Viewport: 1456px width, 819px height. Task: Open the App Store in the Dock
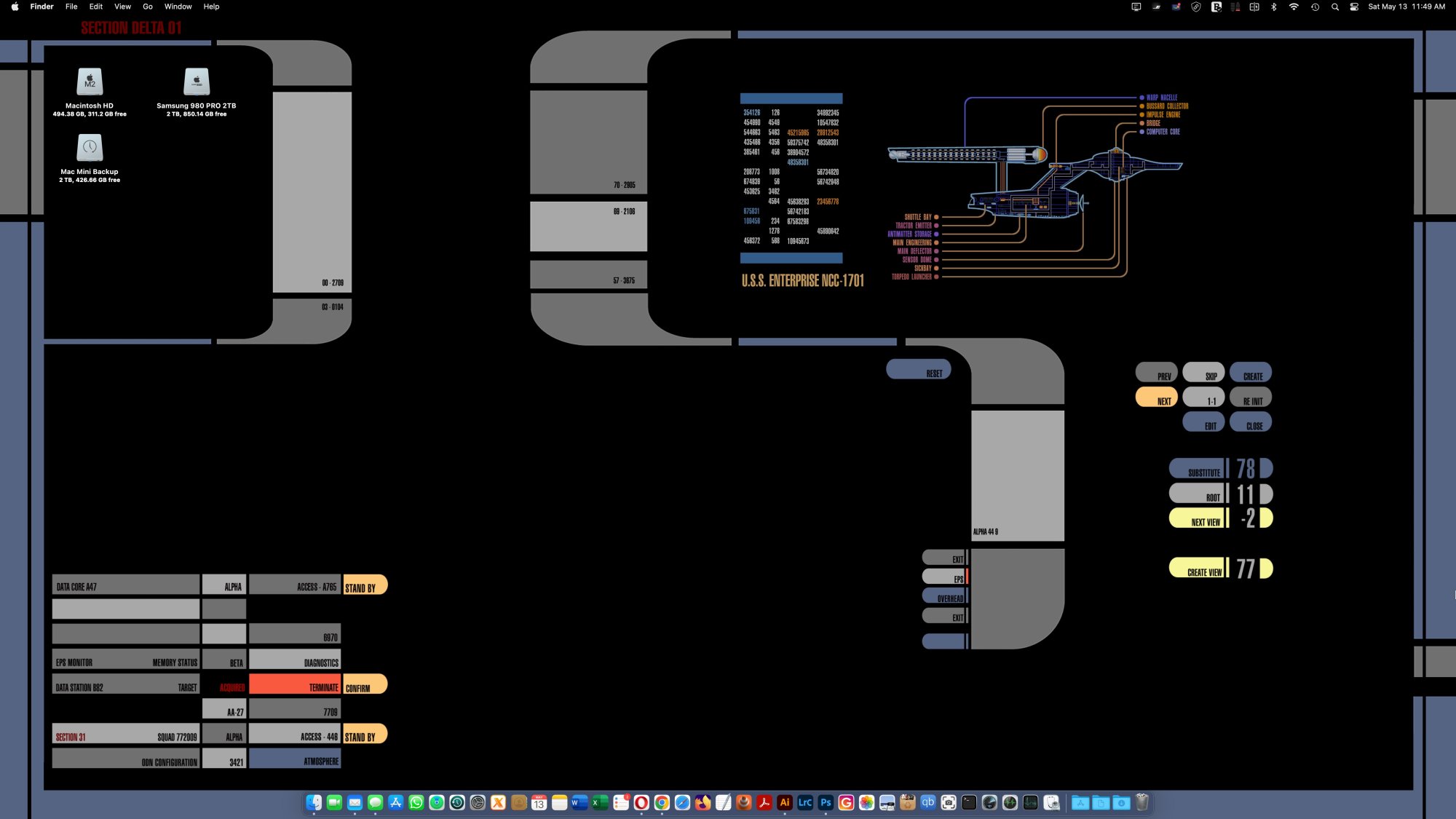point(395,802)
